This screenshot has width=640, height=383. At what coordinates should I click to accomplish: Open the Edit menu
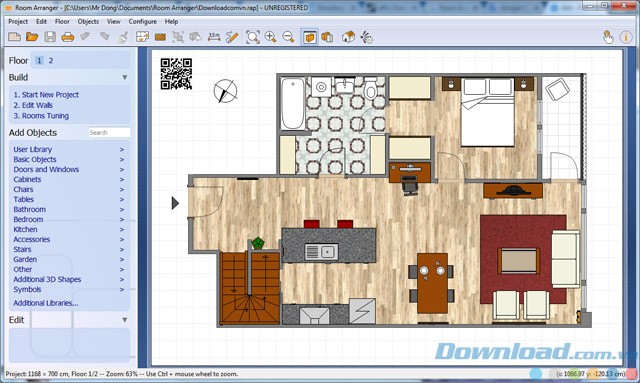tap(41, 22)
